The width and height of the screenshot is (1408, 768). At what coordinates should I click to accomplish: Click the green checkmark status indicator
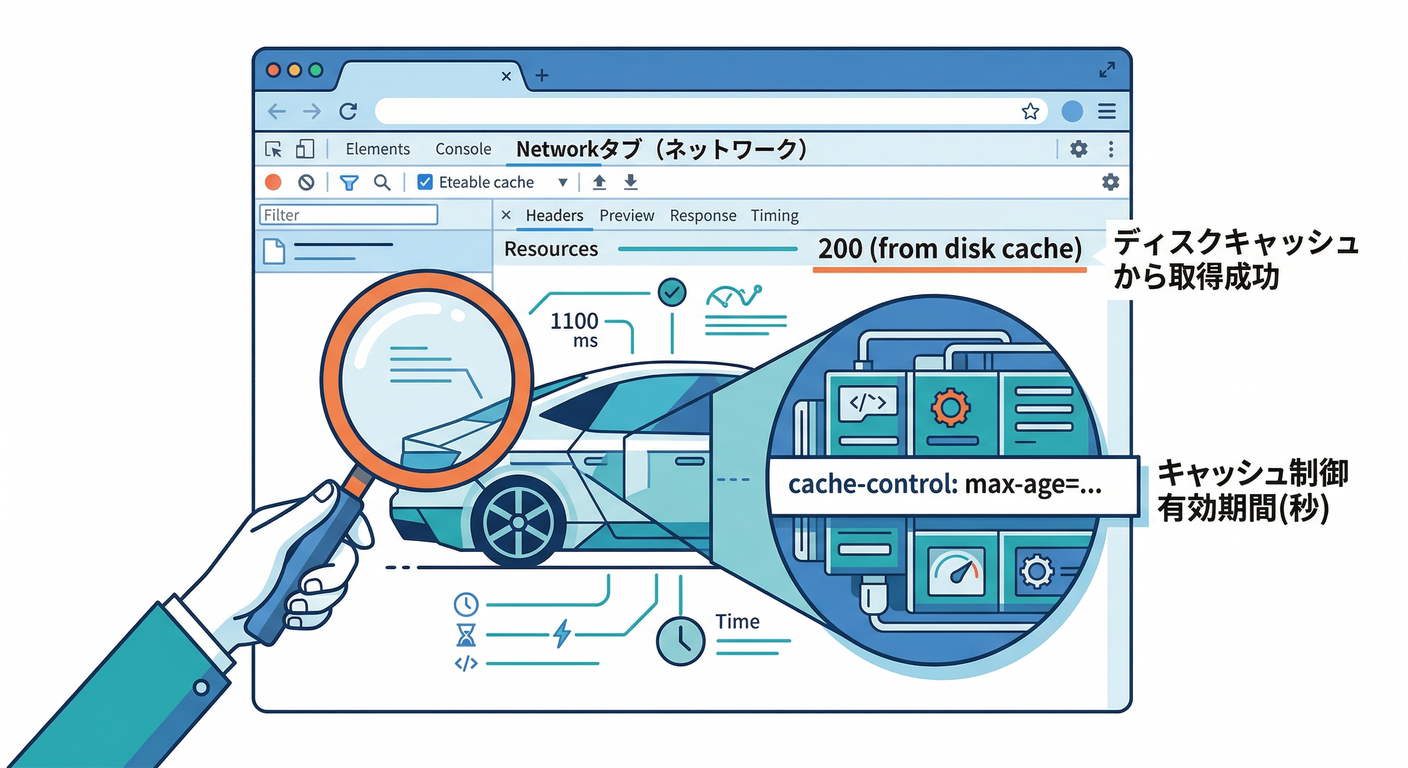(x=671, y=292)
